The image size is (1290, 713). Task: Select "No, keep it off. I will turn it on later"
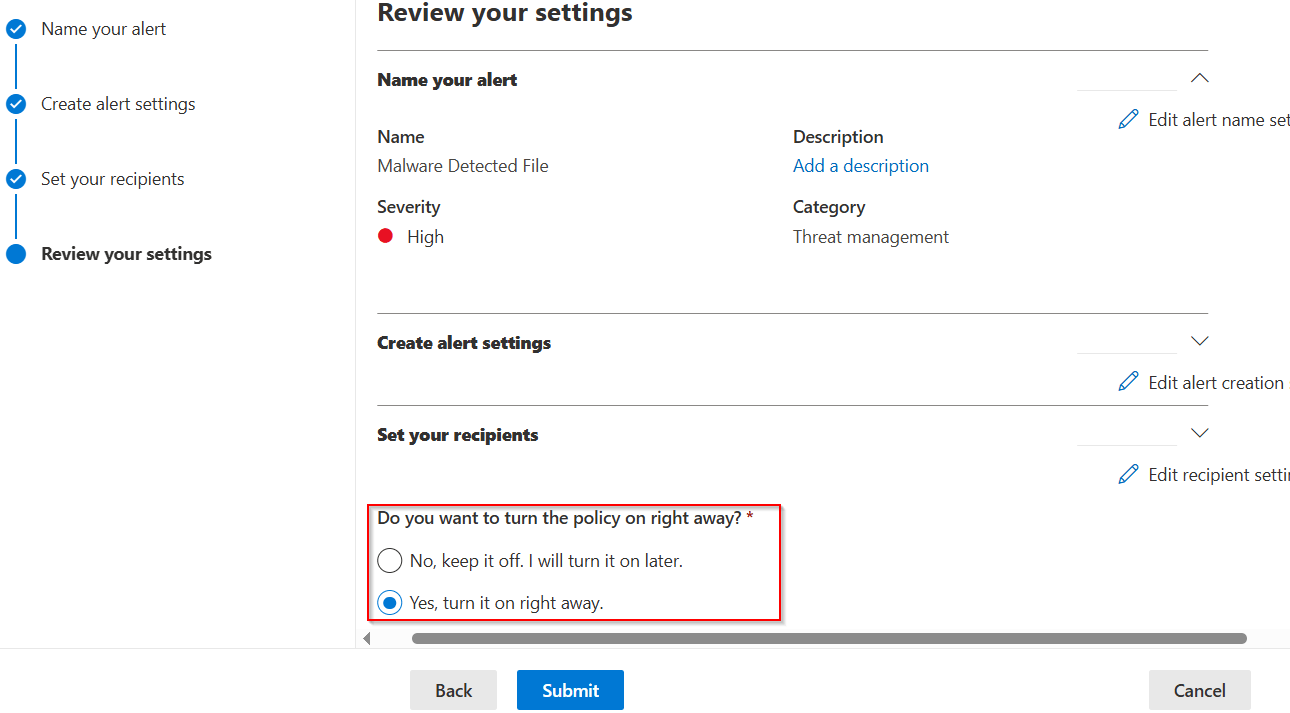[389, 560]
